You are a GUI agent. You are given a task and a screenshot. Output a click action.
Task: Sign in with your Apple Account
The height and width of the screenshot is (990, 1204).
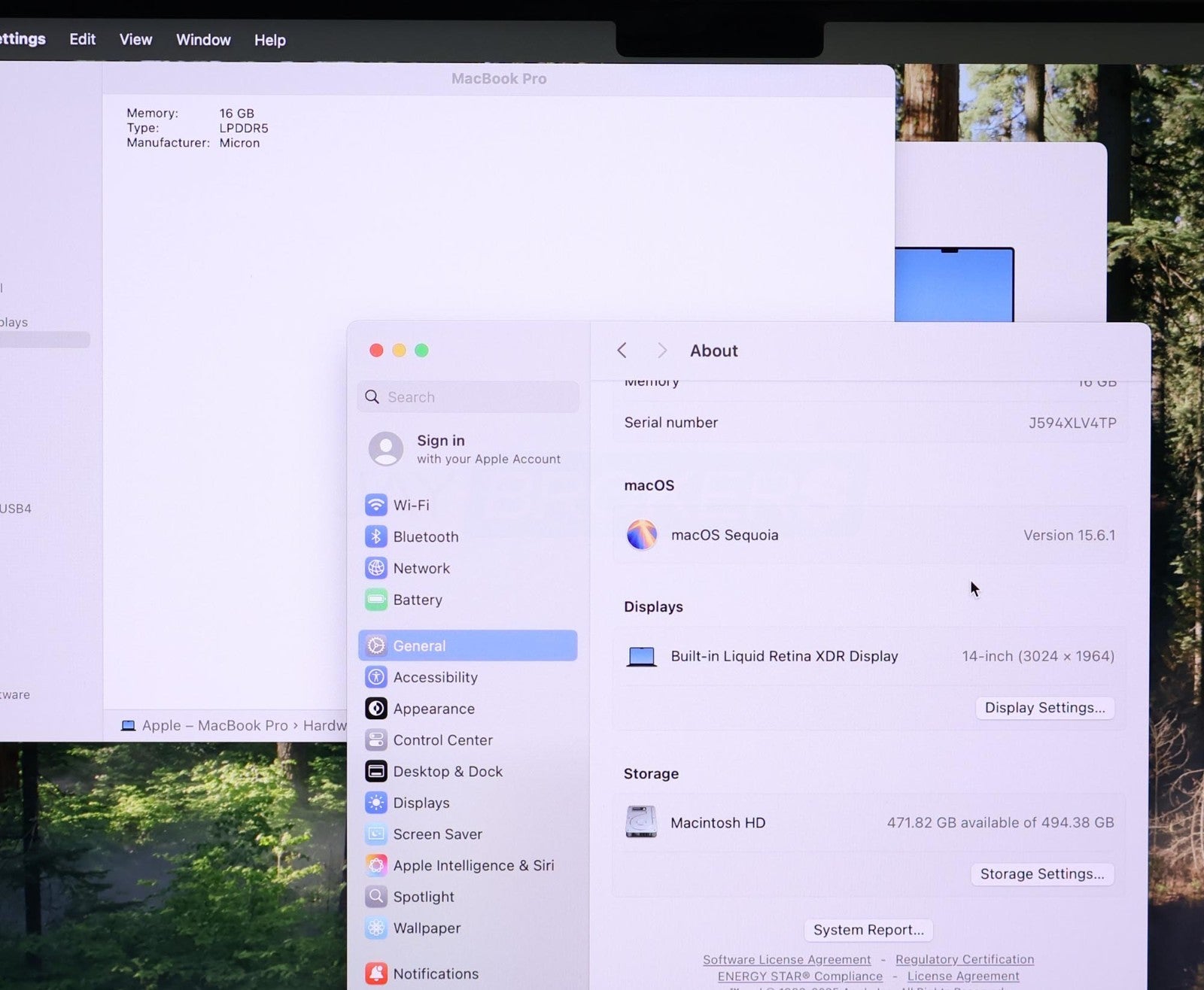click(x=467, y=449)
